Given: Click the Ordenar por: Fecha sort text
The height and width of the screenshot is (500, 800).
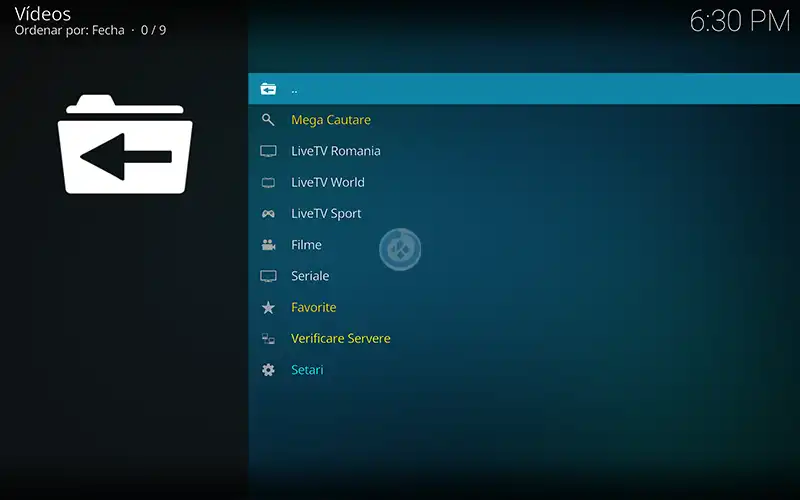Looking at the screenshot, I should (x=69, y=30).
